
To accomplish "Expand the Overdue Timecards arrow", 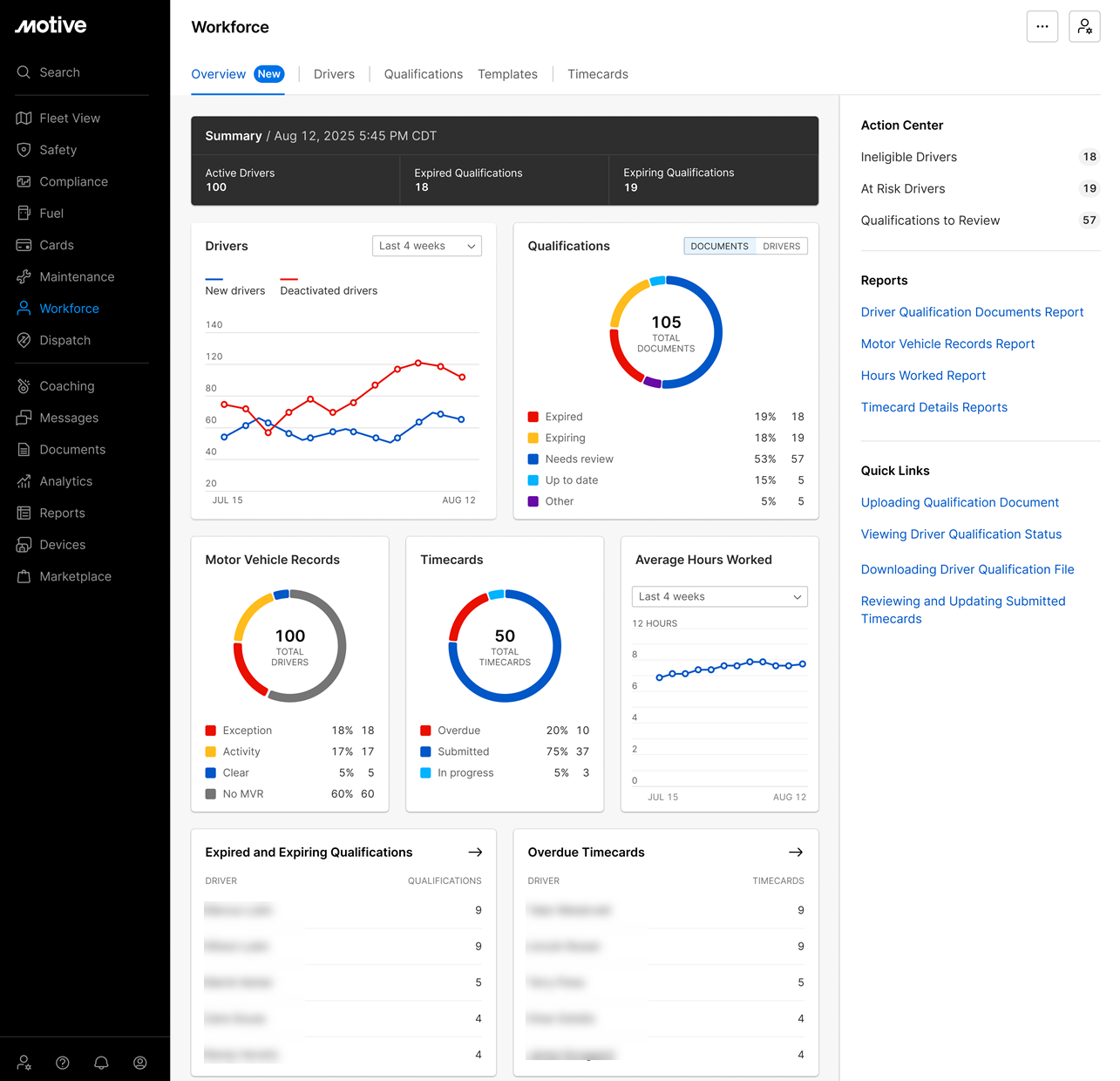I will pyautogui.click(x=796, y=853).
